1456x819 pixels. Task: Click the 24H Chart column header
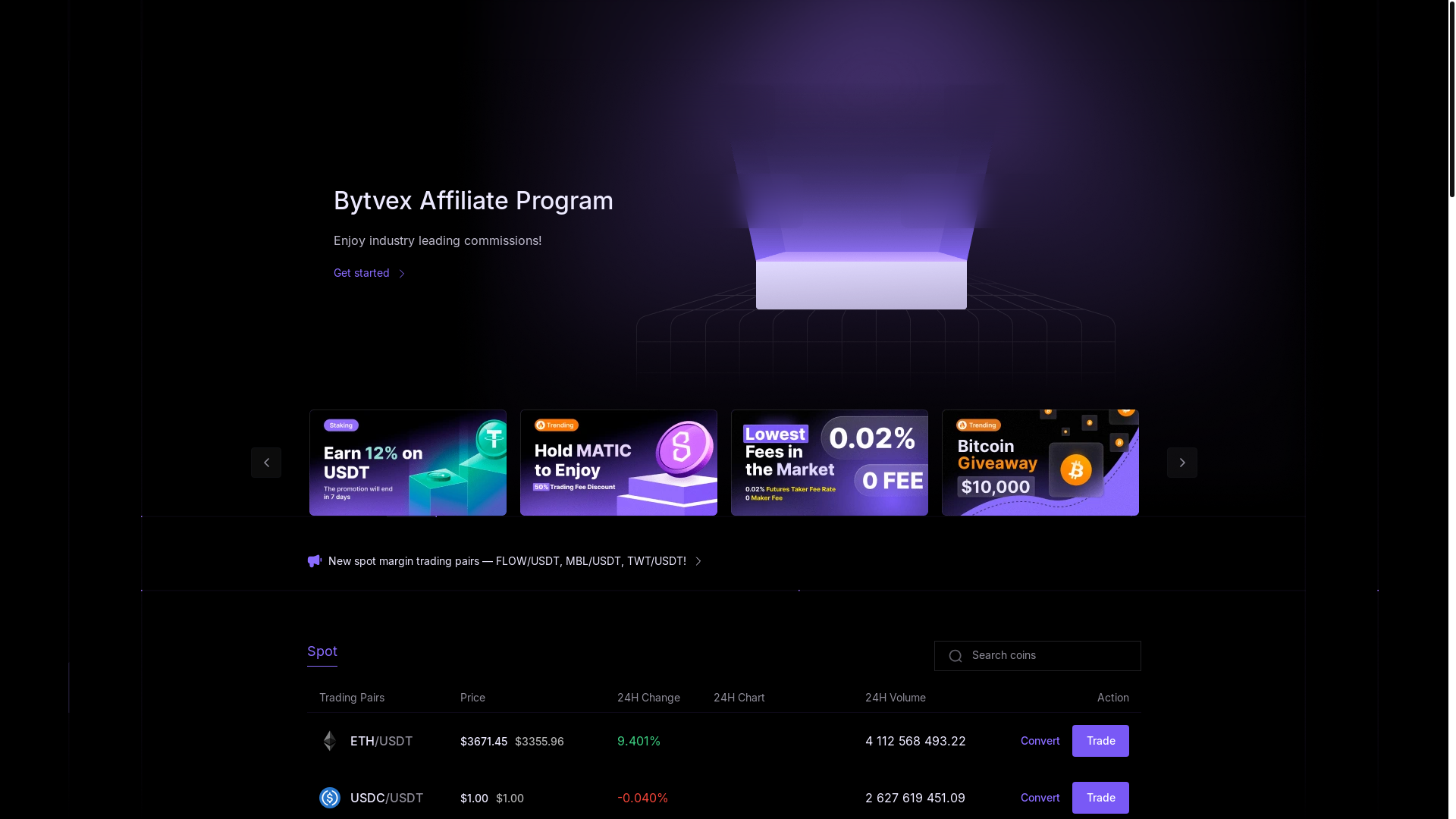739,698
